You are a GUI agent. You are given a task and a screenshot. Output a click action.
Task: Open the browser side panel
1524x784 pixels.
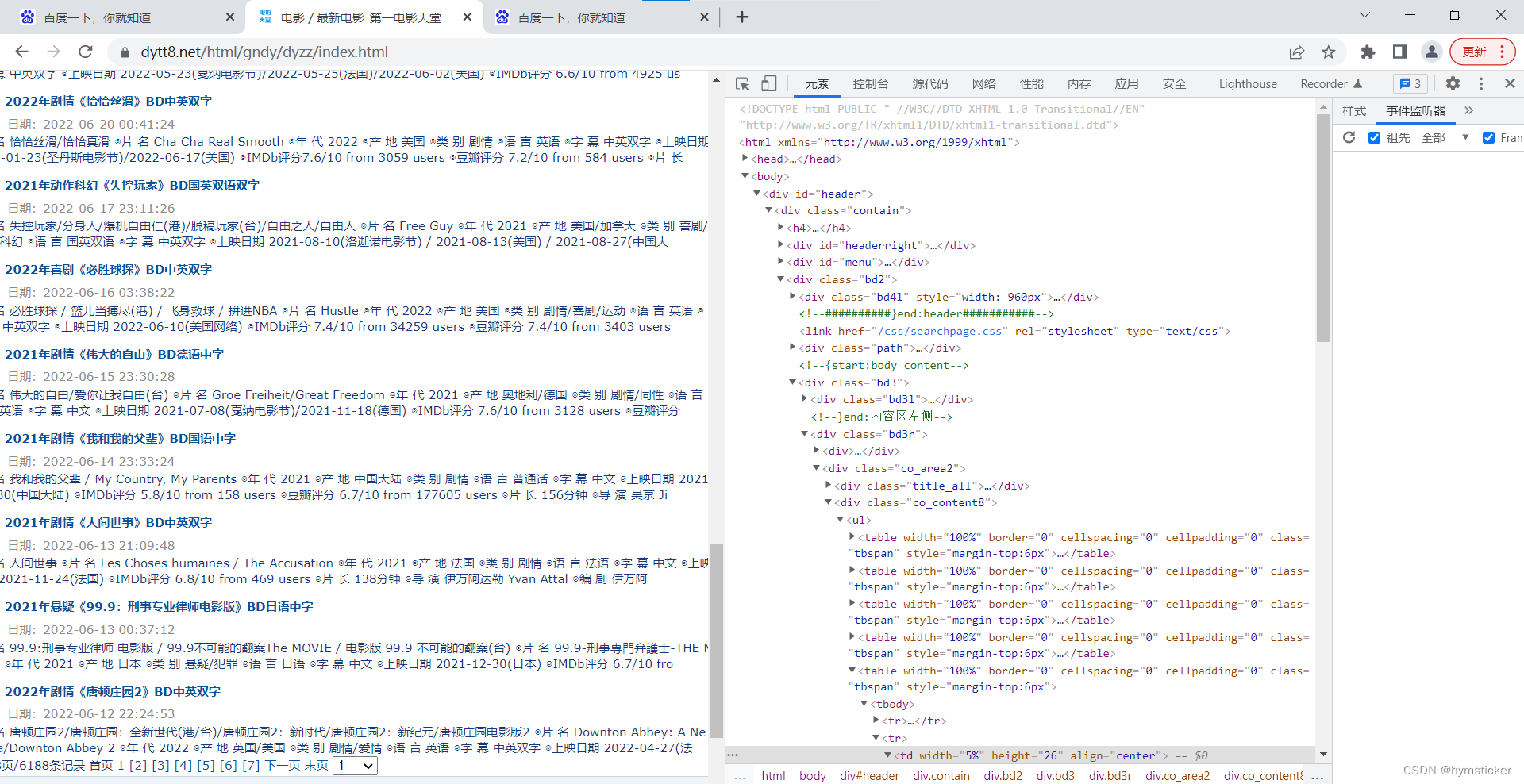[x=1399, y=52]
